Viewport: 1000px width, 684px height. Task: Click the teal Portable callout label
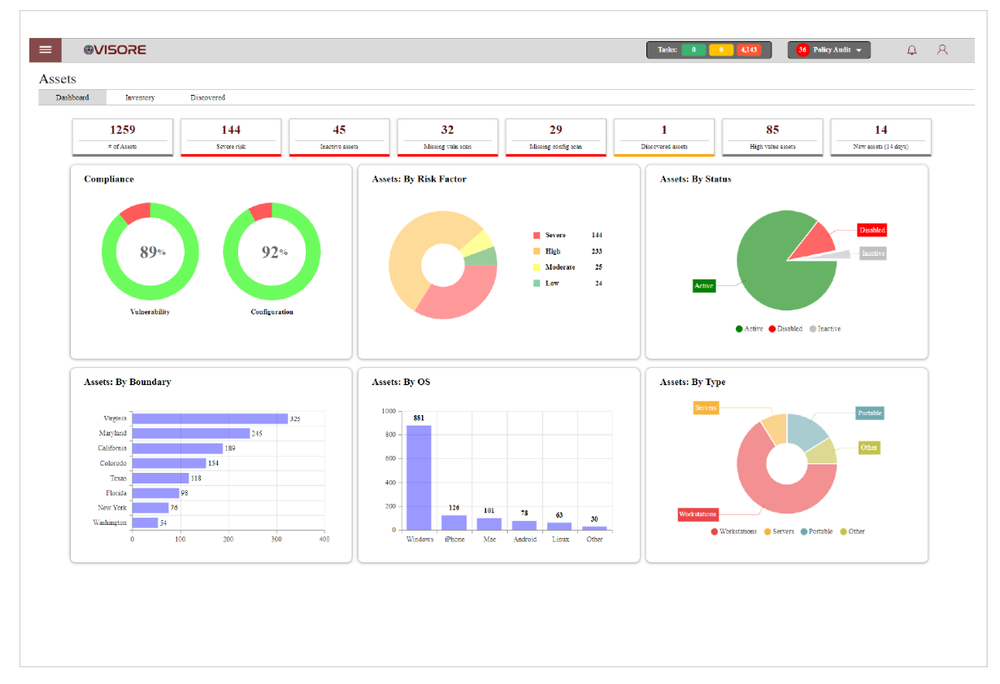pyautogui.click(x=870, y=413)
